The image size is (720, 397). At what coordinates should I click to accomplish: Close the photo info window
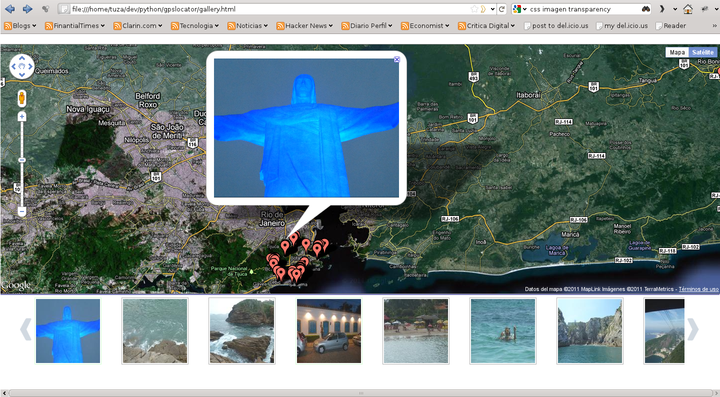[x=397, y=59]
